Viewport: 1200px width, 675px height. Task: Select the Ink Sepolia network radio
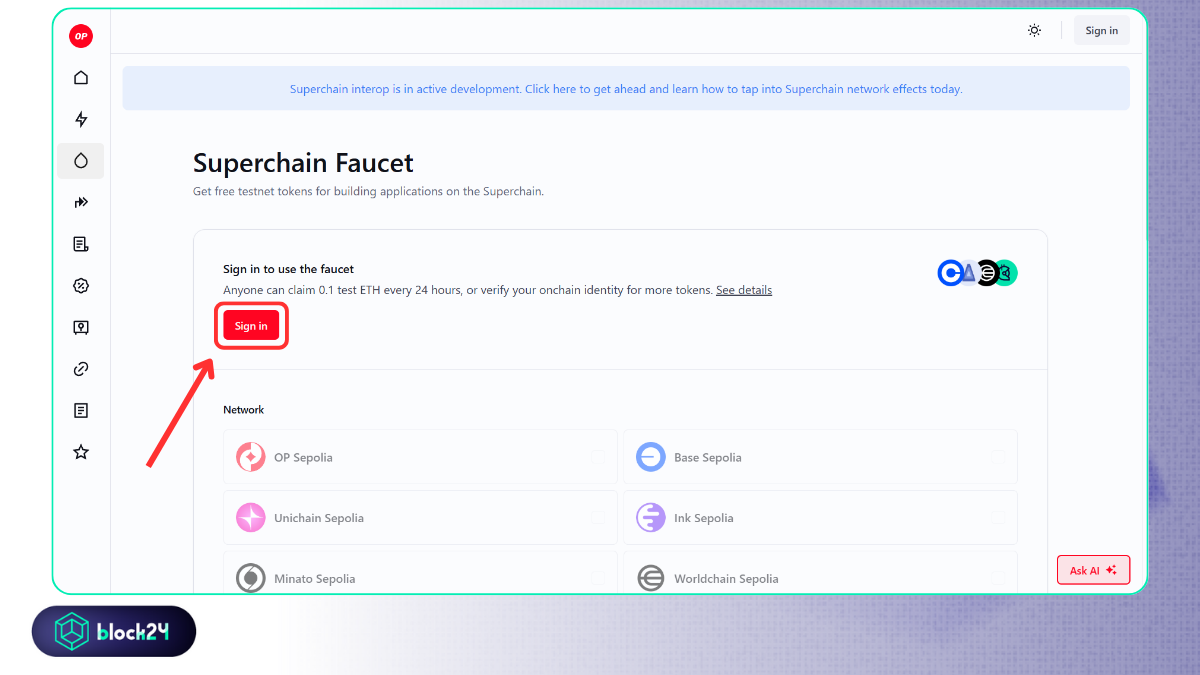[997, 518]
